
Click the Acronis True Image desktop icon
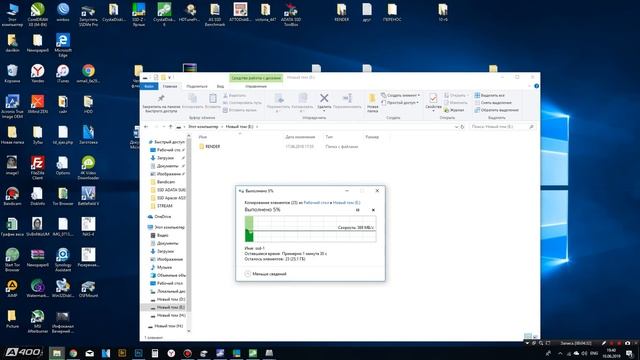pyautogui.click(x=12, y=106)
